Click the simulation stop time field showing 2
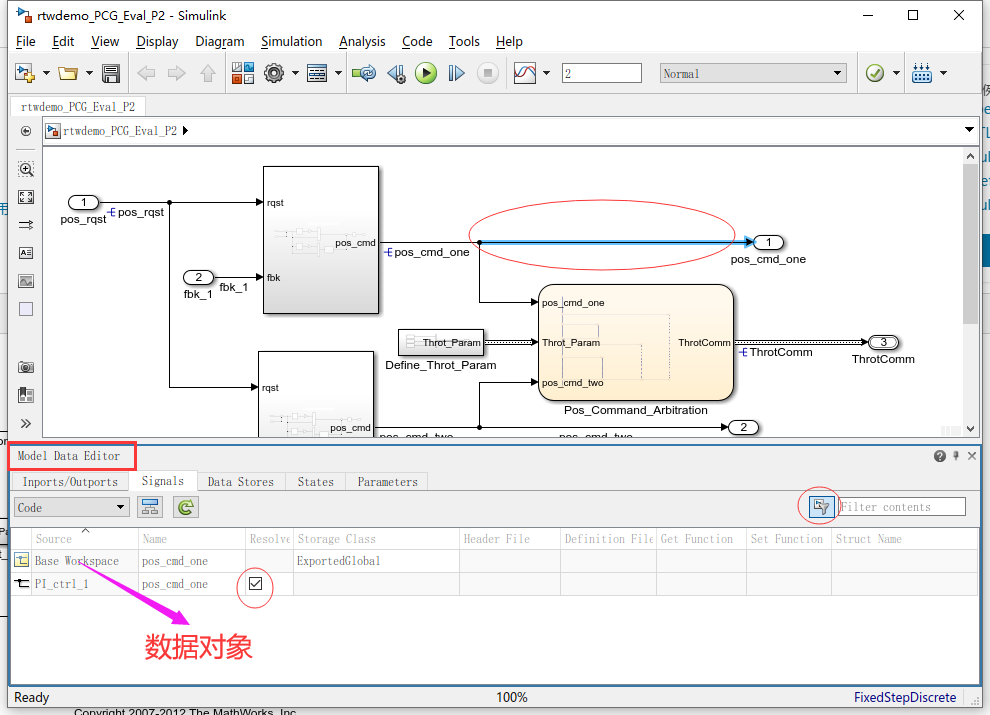This screenshot has width=990, height=715. (601, 72)
